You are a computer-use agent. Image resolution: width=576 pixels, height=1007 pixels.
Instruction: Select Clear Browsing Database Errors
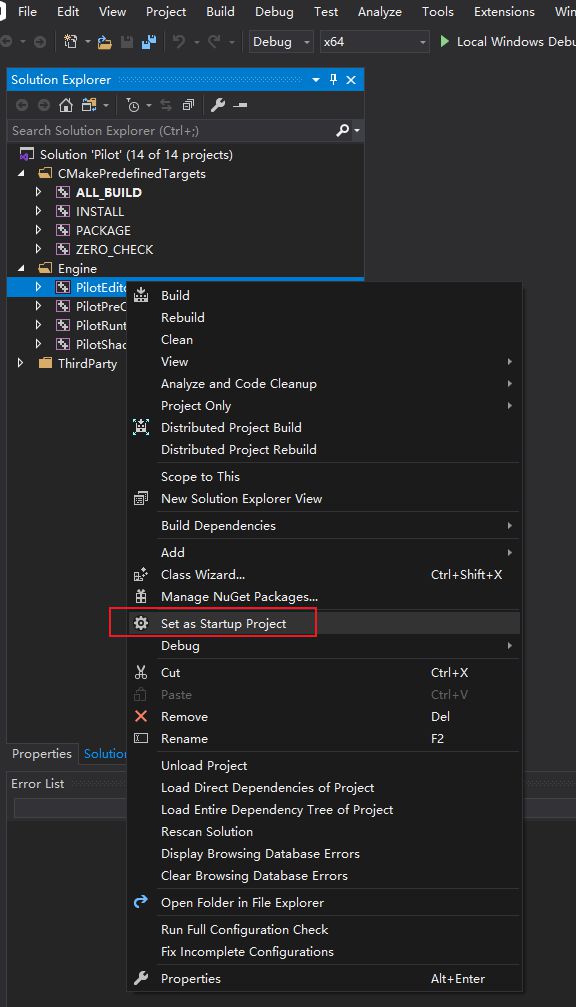click(x=254, y=875)
